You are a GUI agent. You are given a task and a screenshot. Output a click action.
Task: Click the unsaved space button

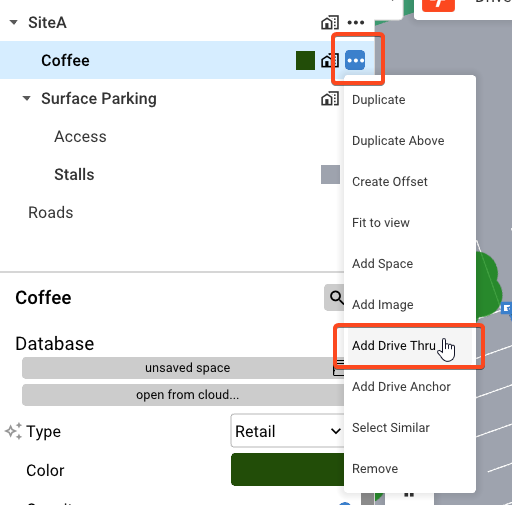coord(183,368)
